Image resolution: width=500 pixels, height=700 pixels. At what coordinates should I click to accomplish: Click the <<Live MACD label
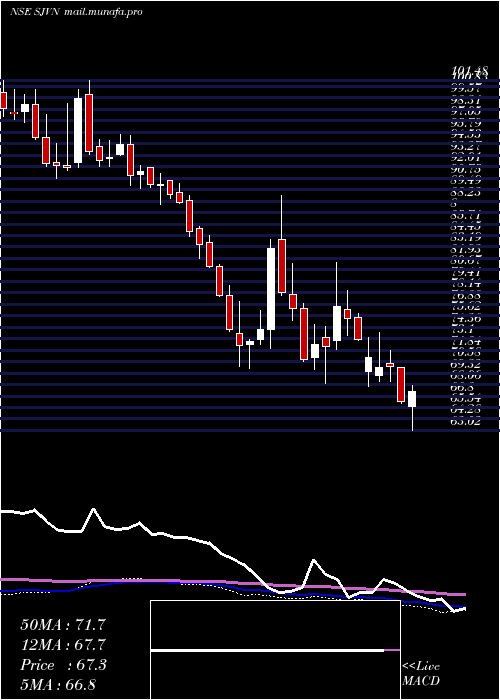click(x=421, y=674)
